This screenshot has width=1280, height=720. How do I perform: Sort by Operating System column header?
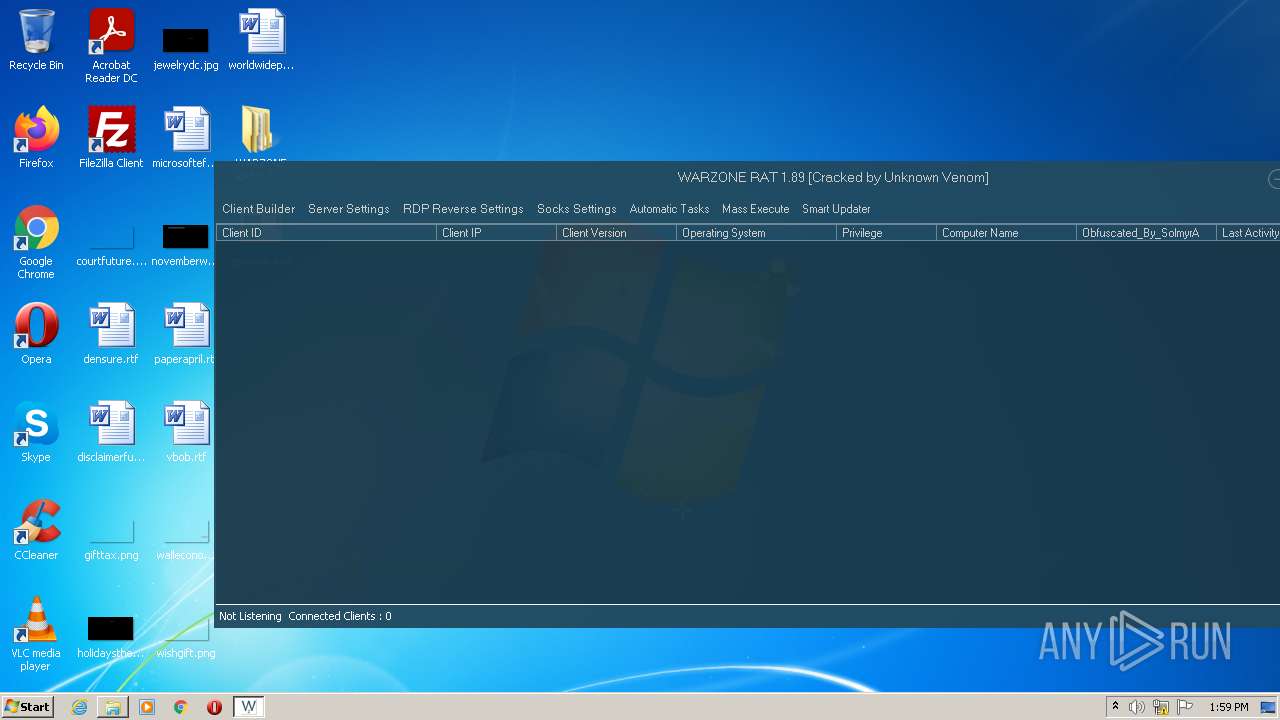click(756, 233)
